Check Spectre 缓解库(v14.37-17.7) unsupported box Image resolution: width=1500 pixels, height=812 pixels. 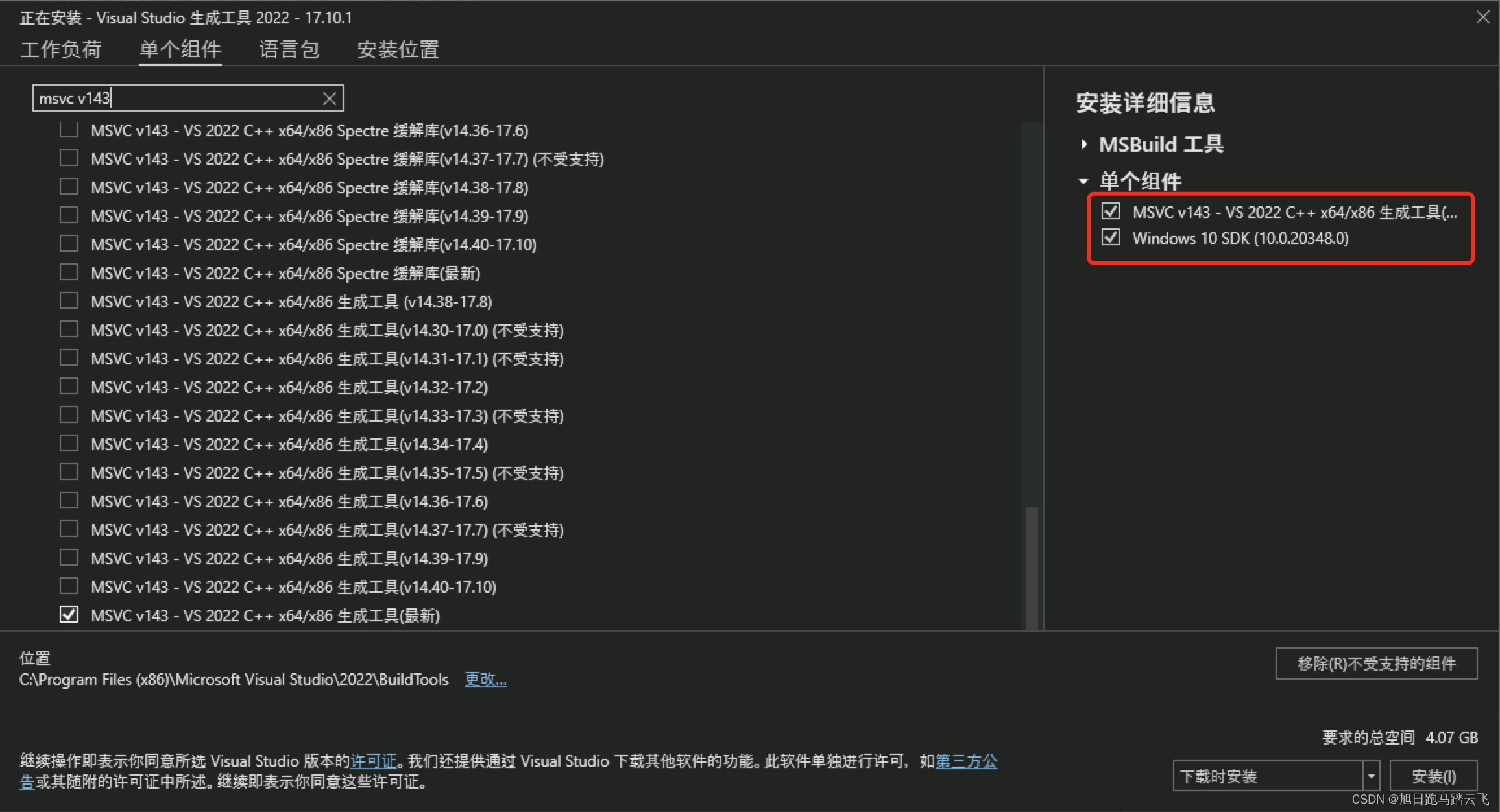tap(69, 158)
